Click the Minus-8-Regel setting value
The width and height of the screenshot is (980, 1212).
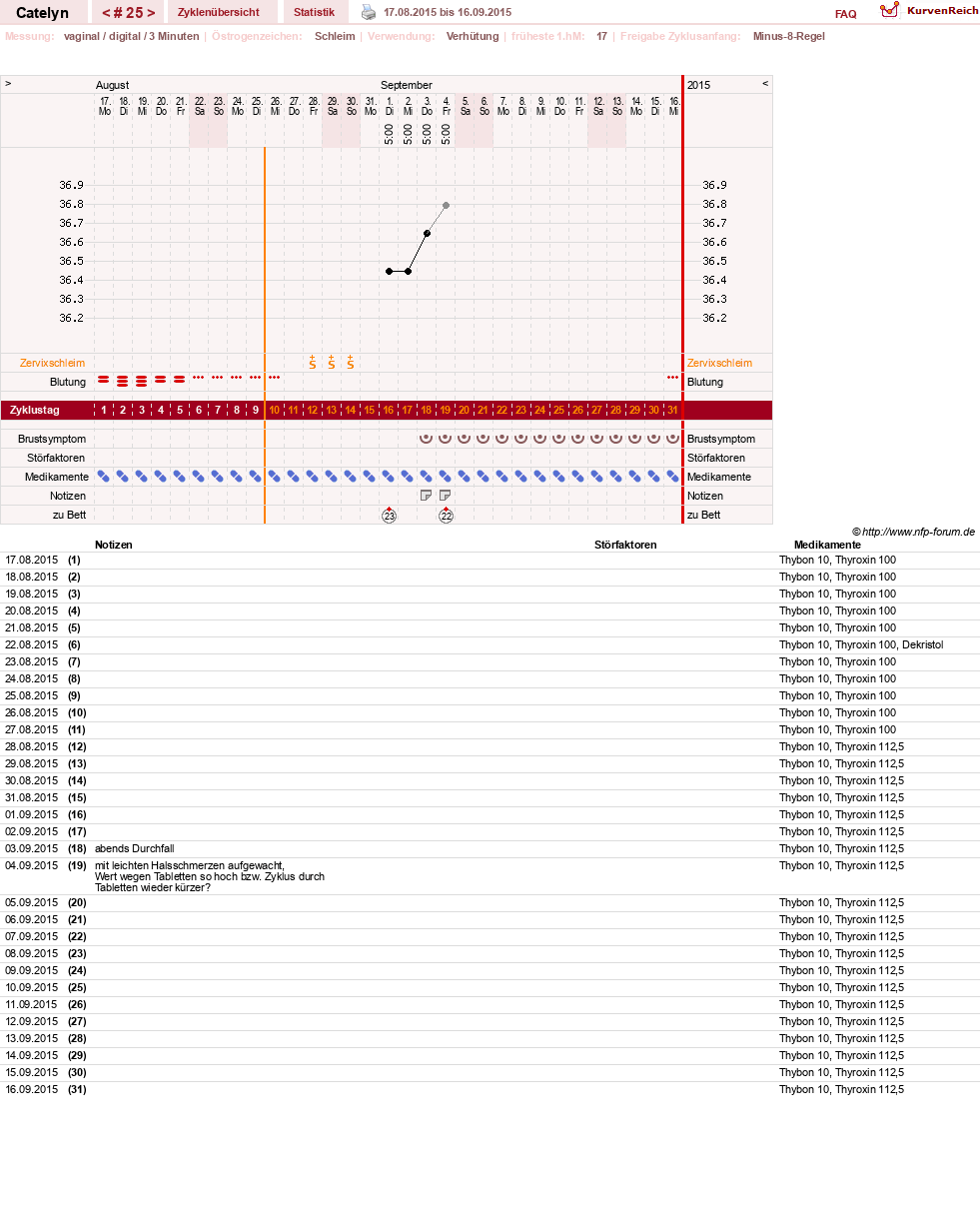(x=789, y=36)
